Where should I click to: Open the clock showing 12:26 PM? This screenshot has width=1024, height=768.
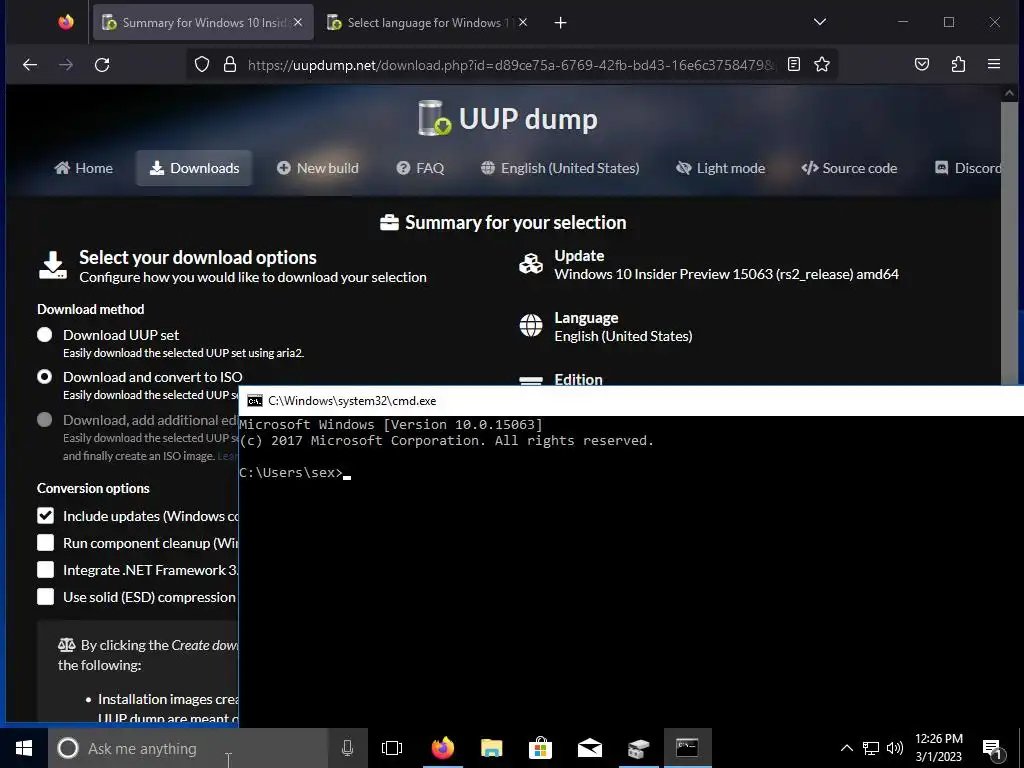click(x=938, y=748)
